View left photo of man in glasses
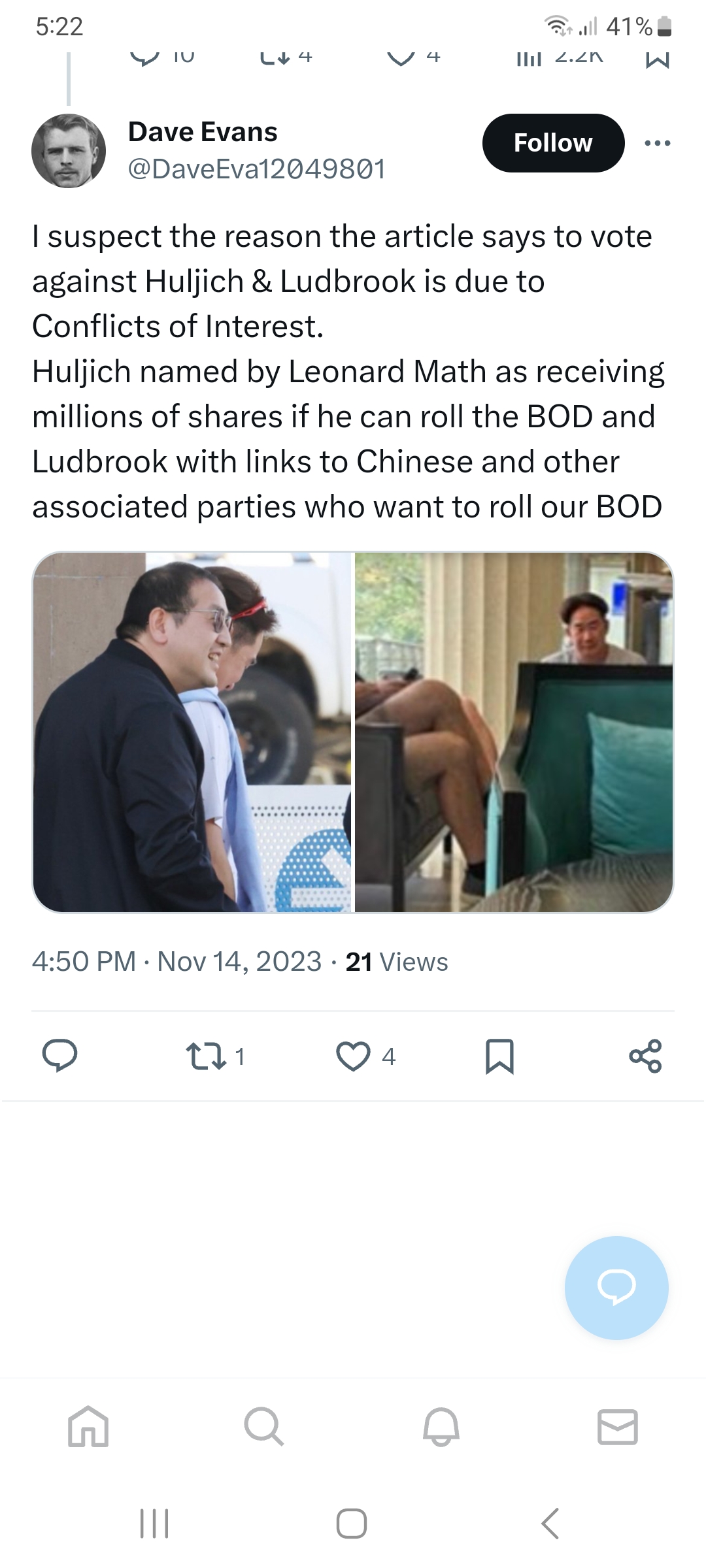Image resolution: width=706 pixels, height=1568 pixels. (192, 732)
